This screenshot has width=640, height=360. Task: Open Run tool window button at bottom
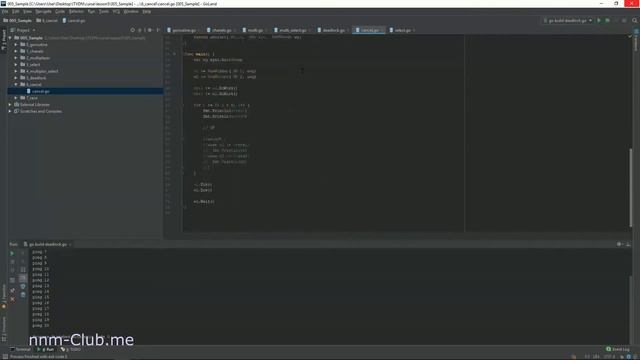[46, 349]
